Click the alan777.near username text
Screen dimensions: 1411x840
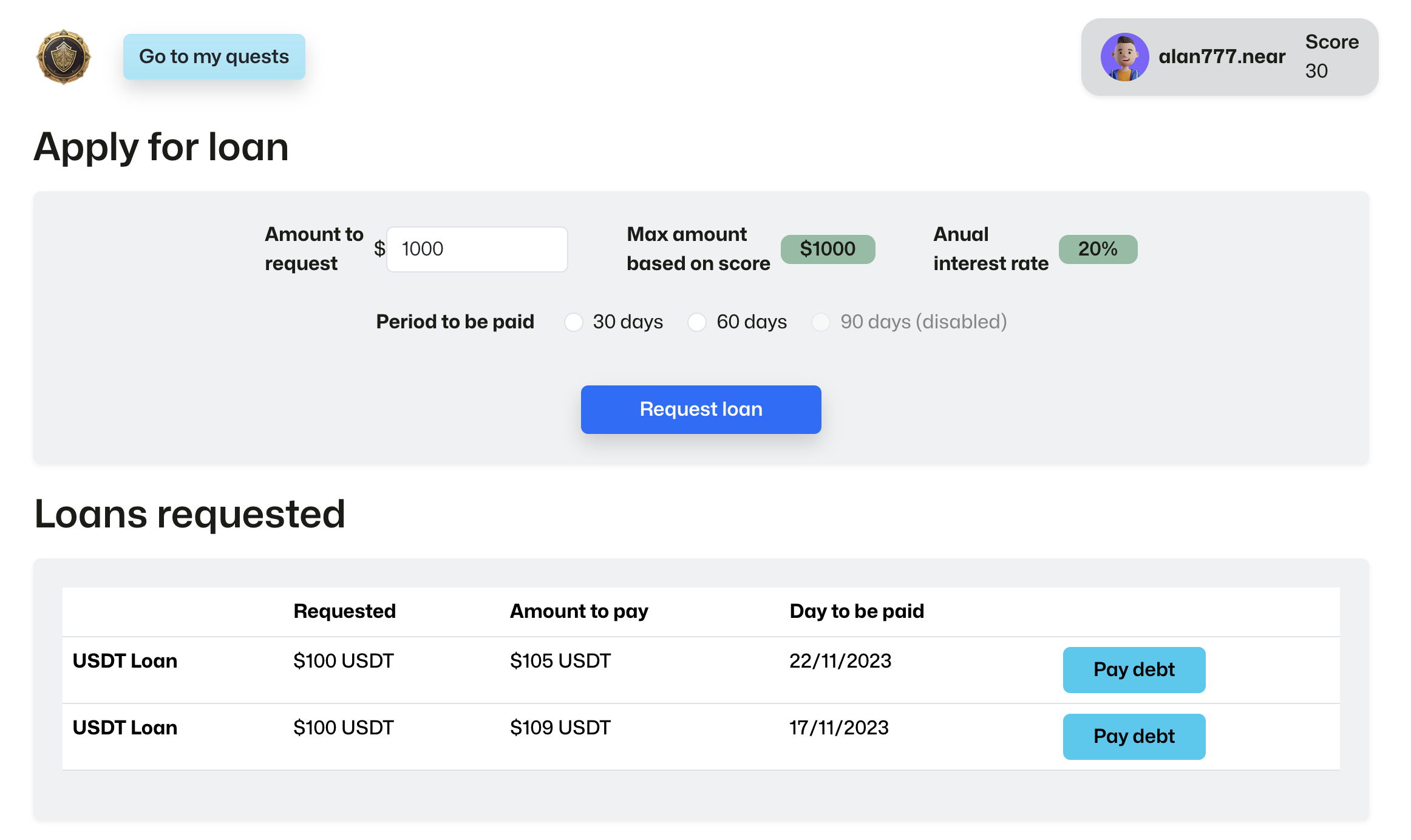click(x=1222, y=56)
